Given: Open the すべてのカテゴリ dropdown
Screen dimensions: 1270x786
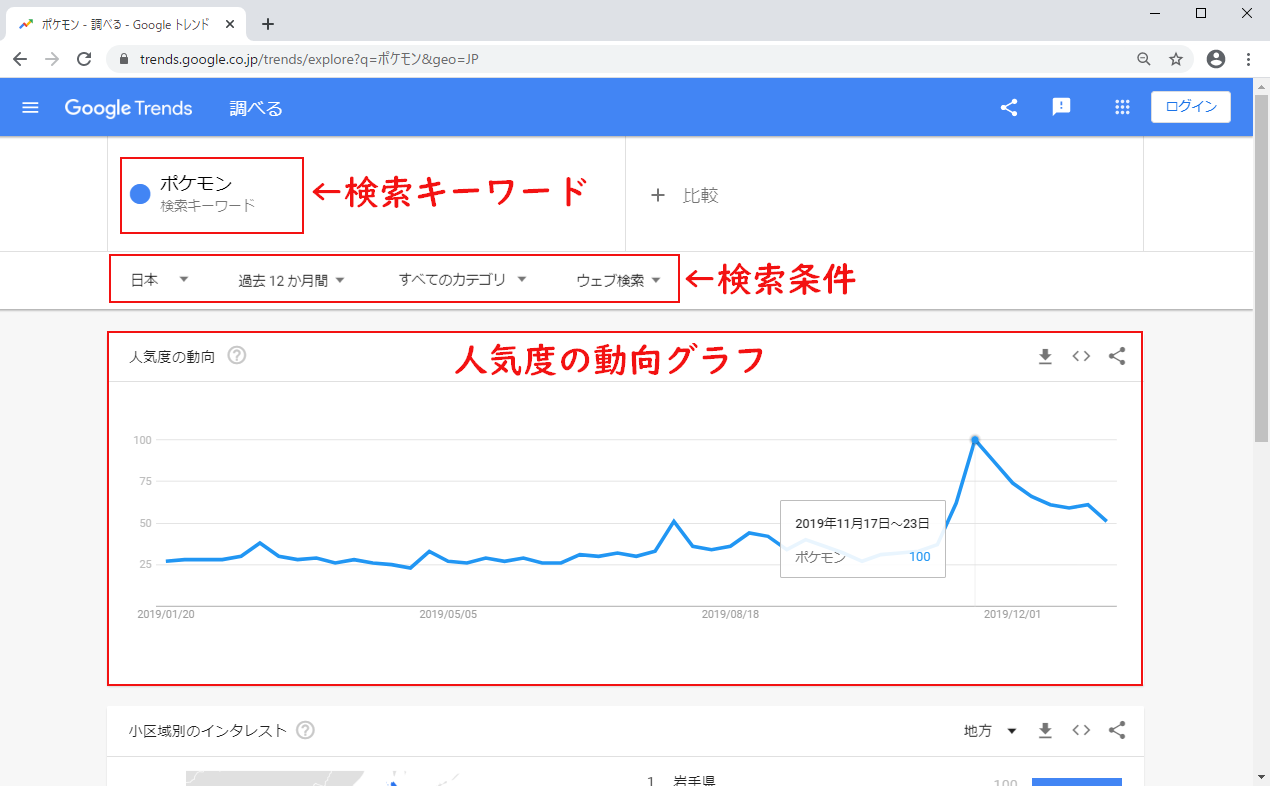Looking at the screenshot, I should pyautogui.click(x=462, y=280).
